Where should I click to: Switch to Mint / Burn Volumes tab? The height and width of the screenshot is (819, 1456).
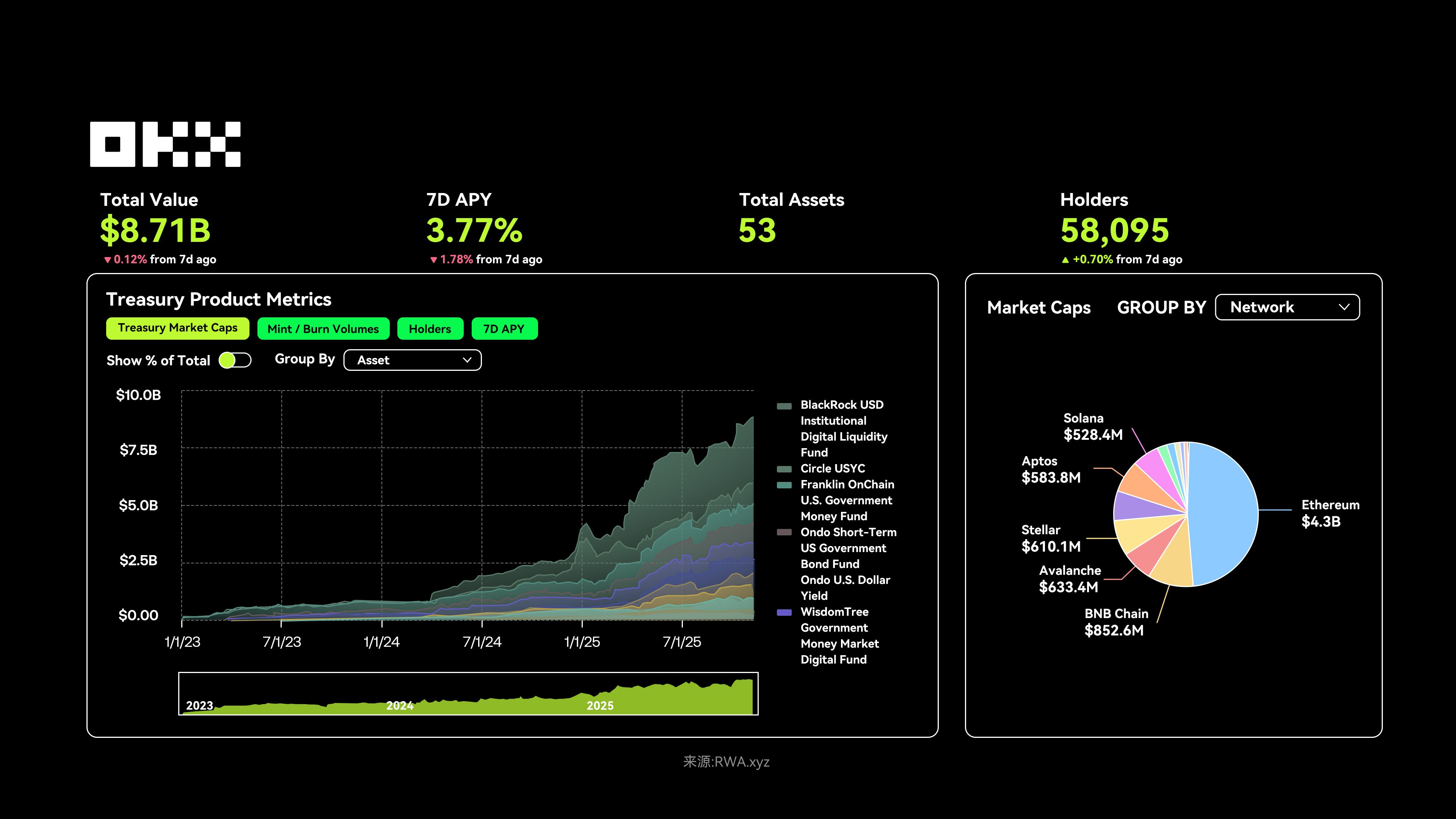[x=323, y=329]
